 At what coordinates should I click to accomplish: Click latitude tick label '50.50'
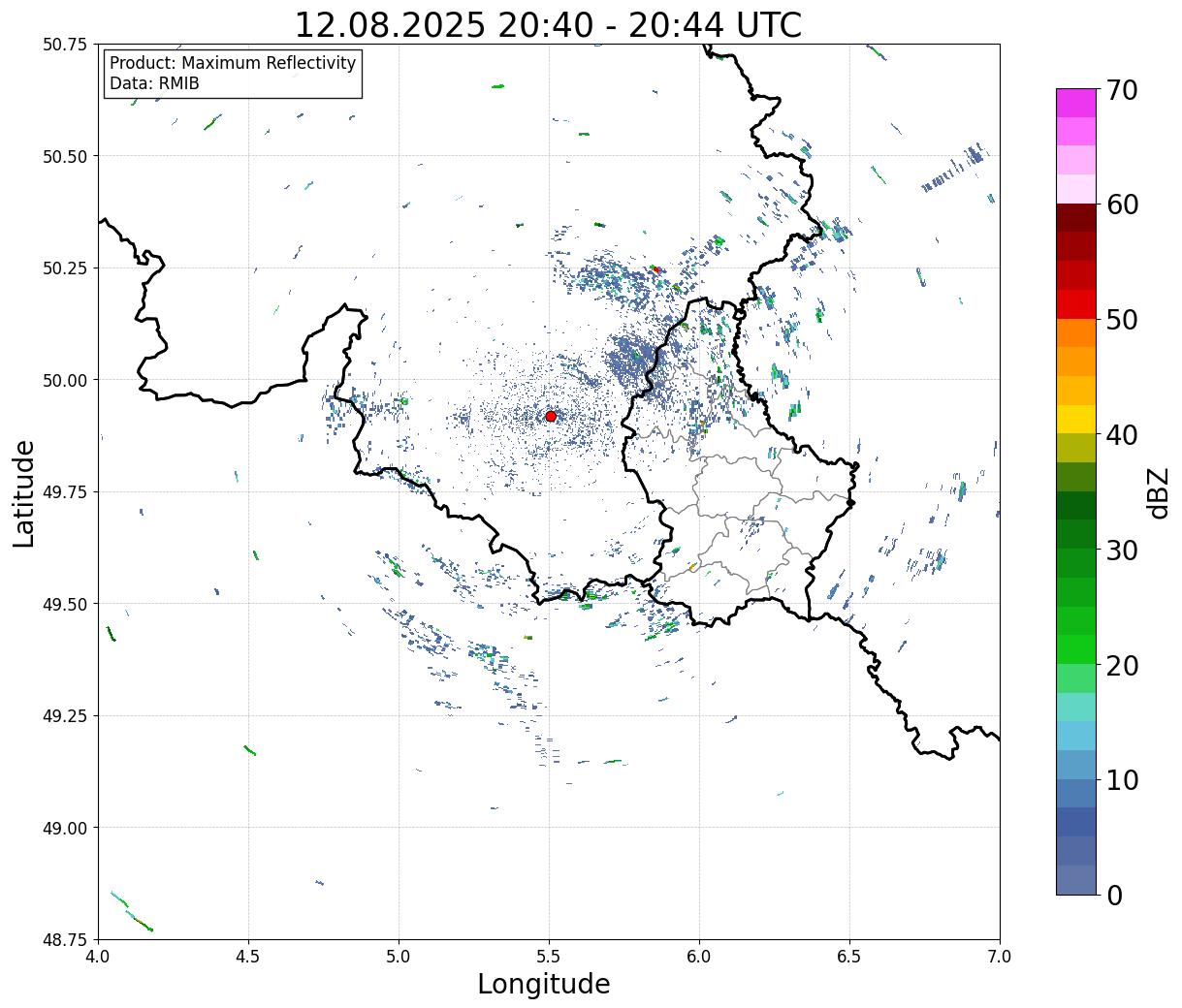click(66, 156)
